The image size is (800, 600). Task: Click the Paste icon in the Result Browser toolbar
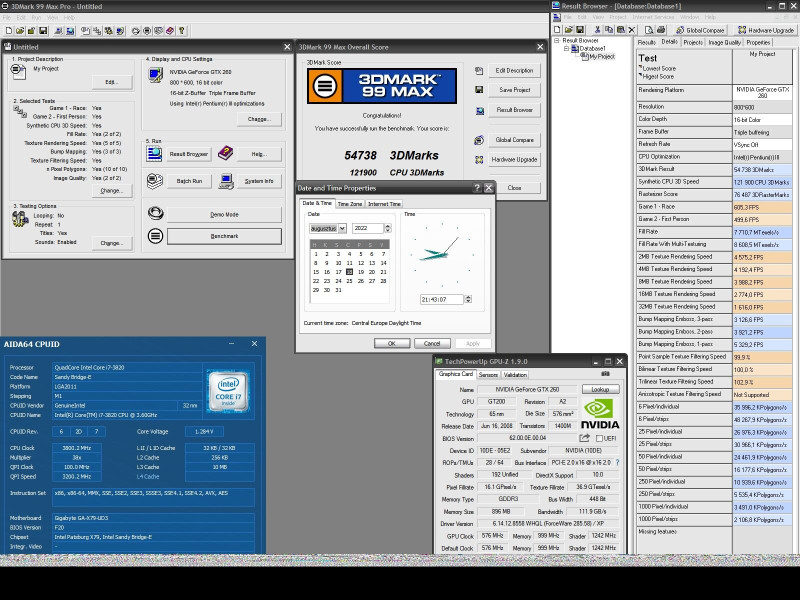point(620,30)
